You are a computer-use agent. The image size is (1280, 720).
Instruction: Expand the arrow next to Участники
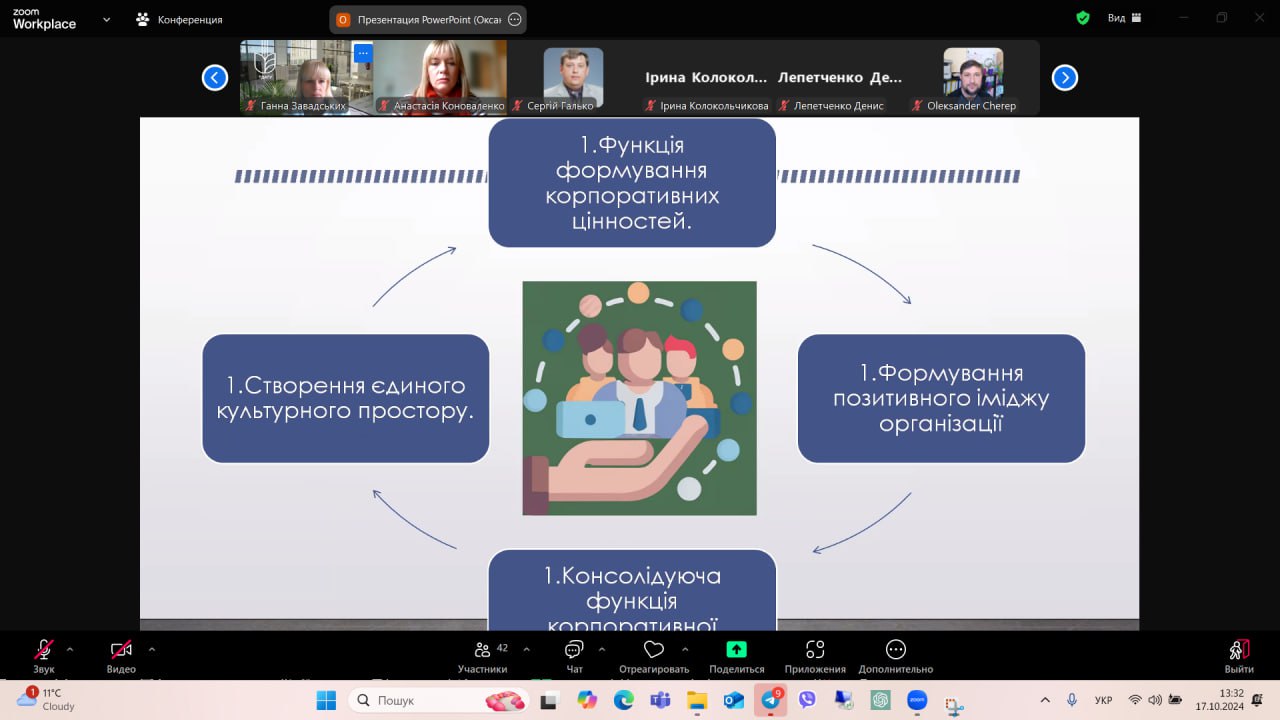pyautogui.click(x=526, y=649)
